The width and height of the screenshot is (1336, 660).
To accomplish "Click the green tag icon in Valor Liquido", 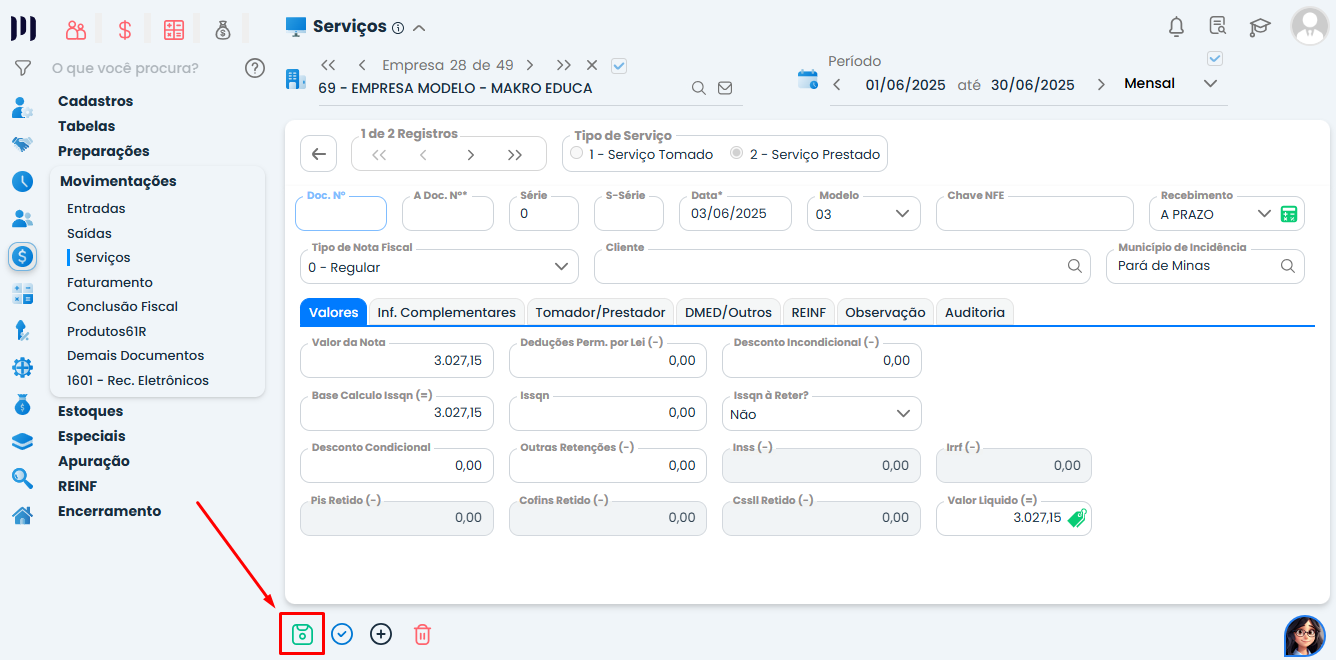I will coord(1076,518).
